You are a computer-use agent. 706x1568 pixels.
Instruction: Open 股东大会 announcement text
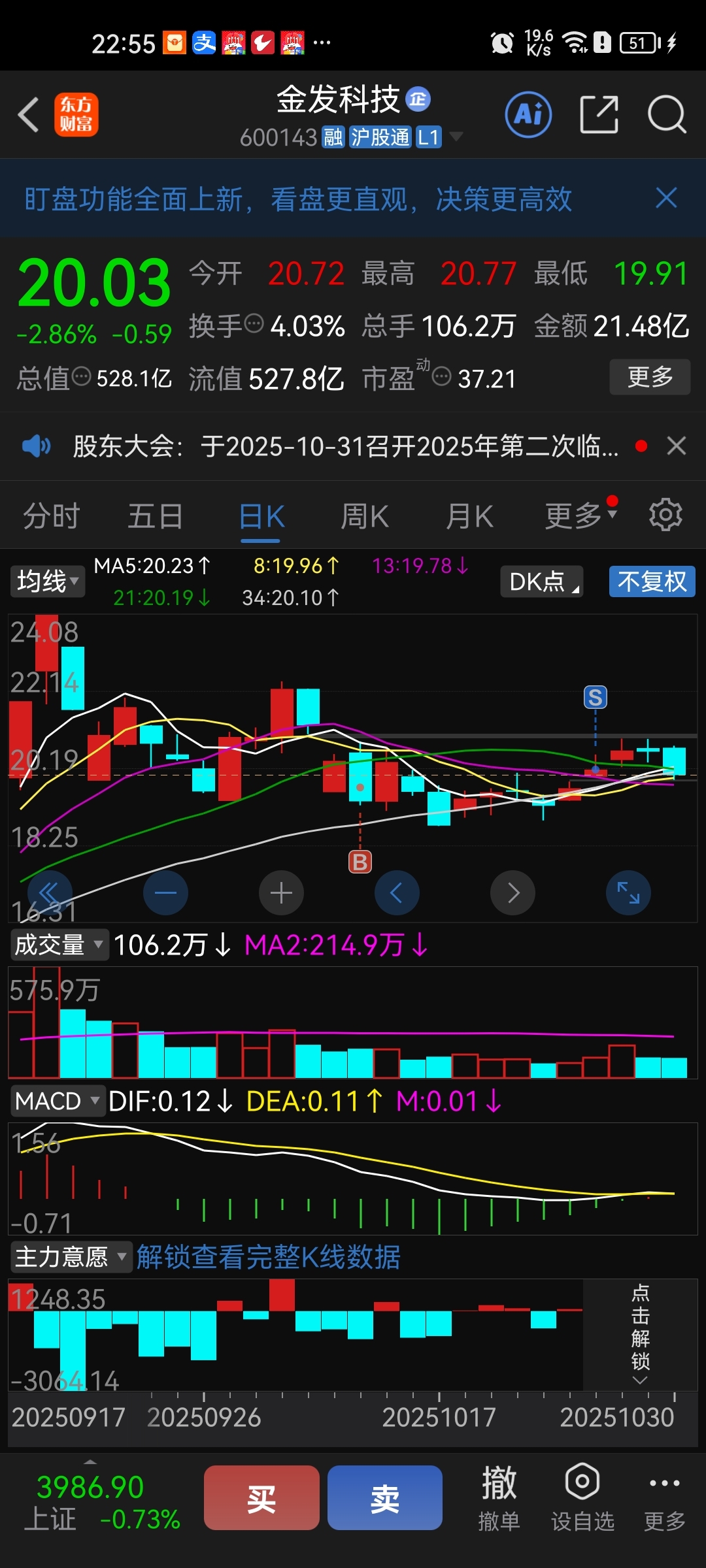pos(345,446)
